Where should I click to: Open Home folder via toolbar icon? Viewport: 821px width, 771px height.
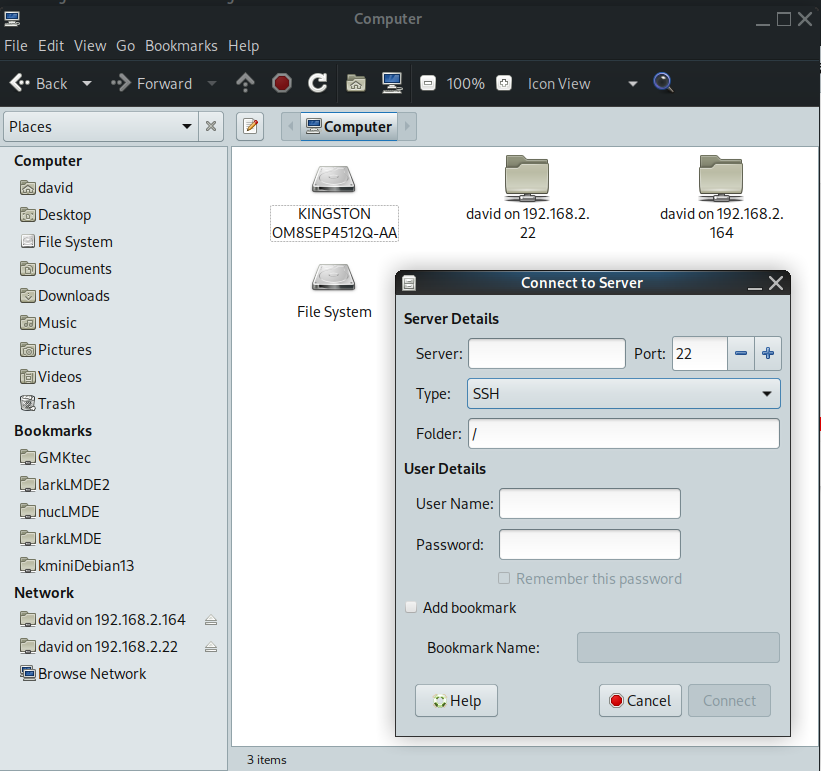[x=355, y=83]
